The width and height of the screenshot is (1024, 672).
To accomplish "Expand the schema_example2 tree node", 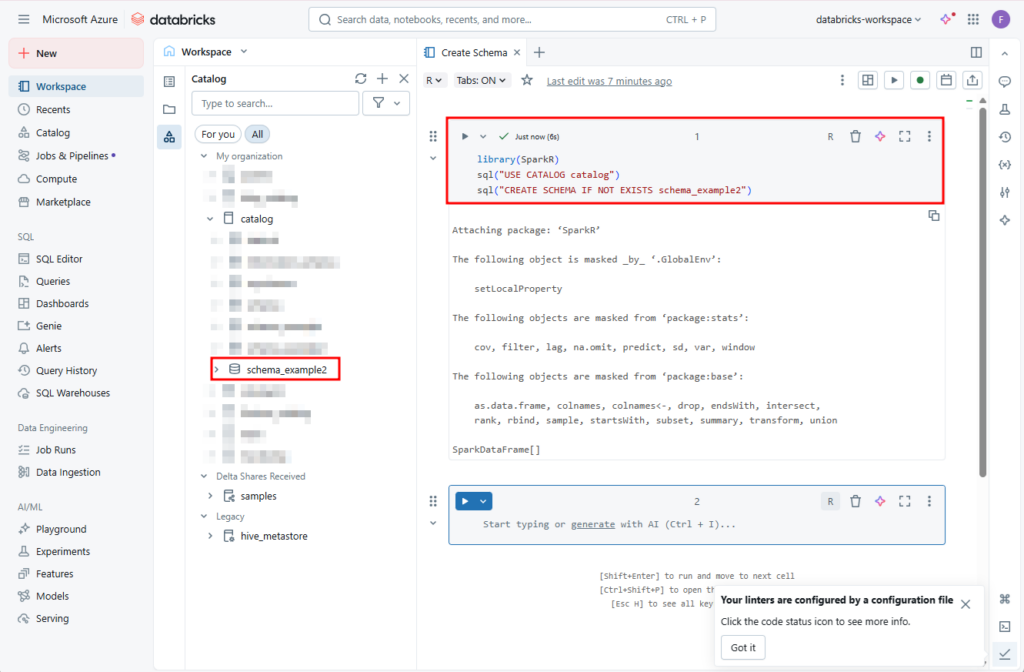I will pos(217,370).
